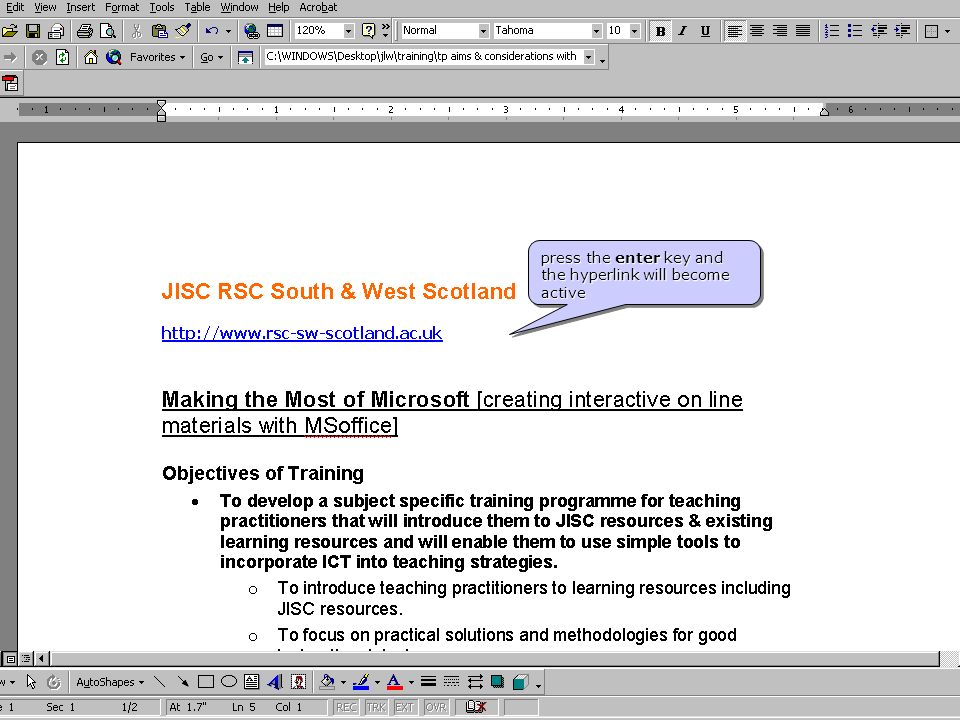
Task: Apply bulleted list formatting
Action: [x=855, y=31]
